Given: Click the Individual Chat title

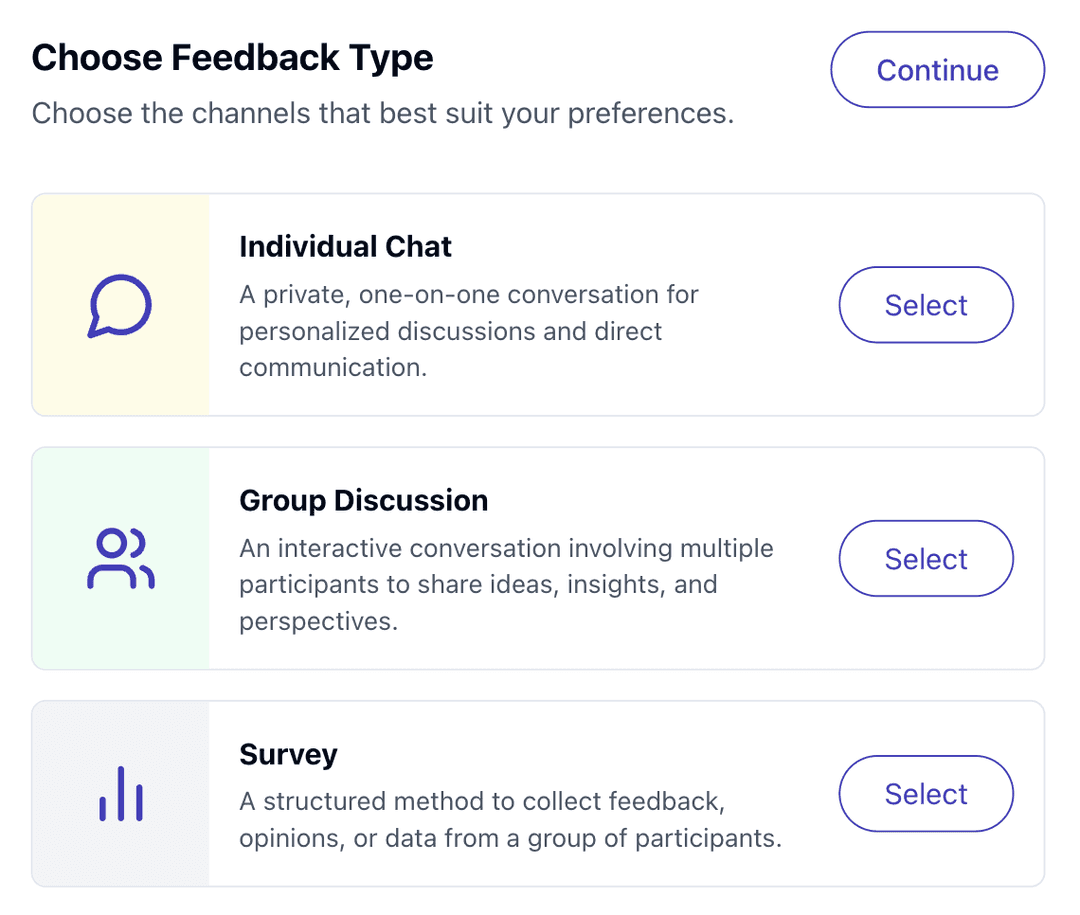Looking at the screenshot, I should 345,247.
